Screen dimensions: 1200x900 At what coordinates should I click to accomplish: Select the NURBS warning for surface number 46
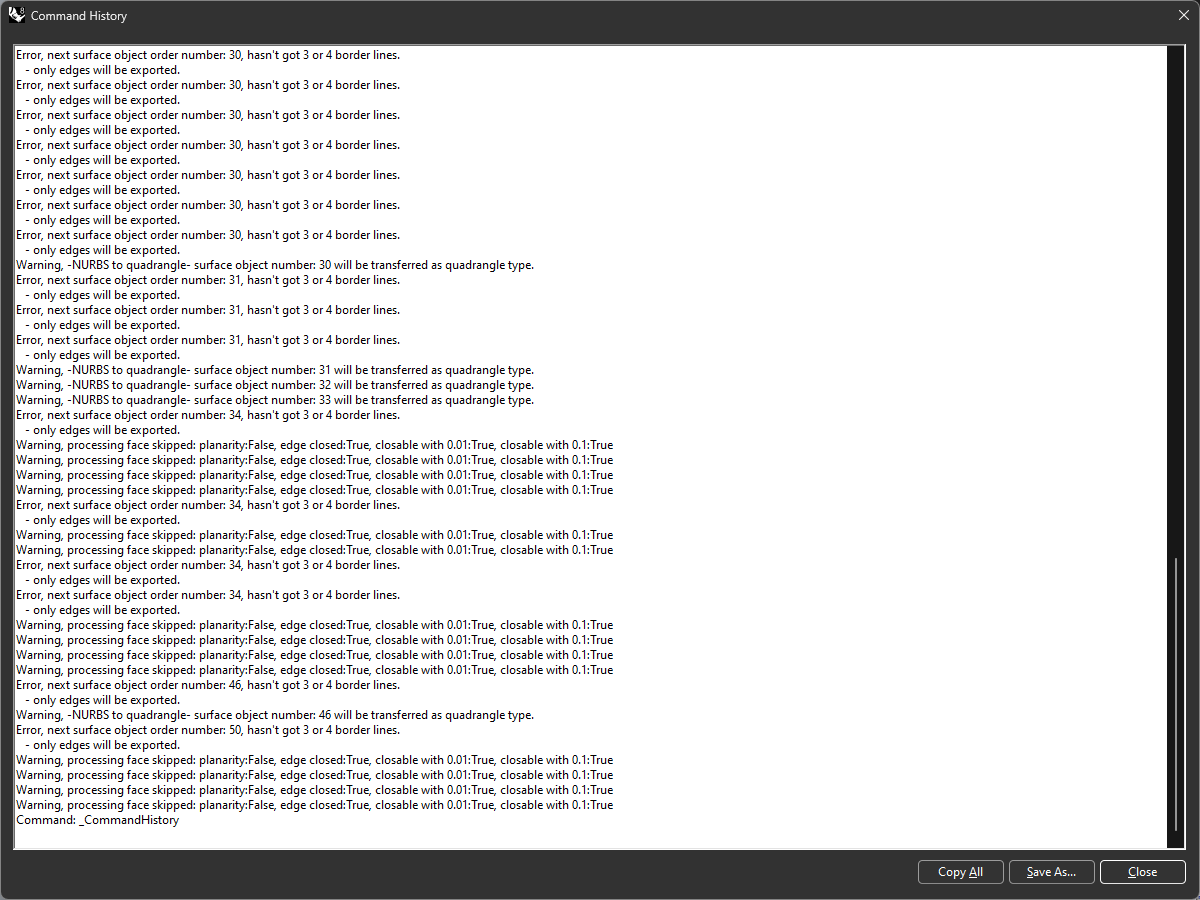coord(275,715)
